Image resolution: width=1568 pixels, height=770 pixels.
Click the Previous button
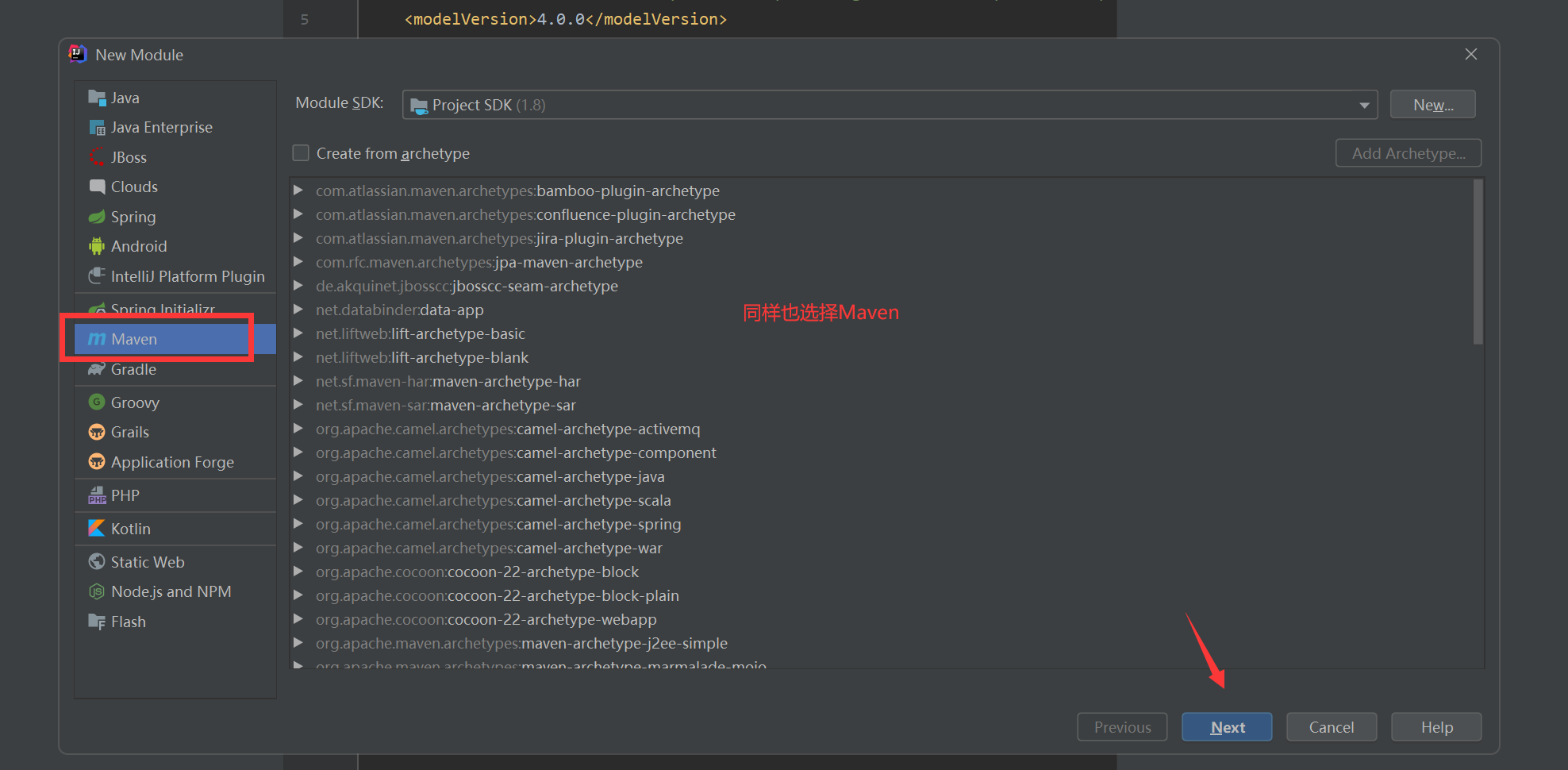point(1122,727)
